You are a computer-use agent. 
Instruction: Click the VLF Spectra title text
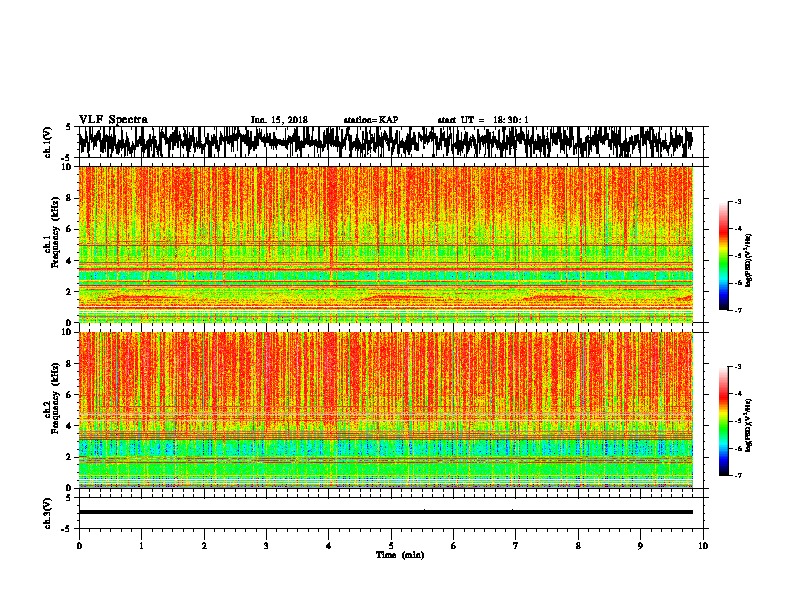pyautogui.click(x=113, y=120)
